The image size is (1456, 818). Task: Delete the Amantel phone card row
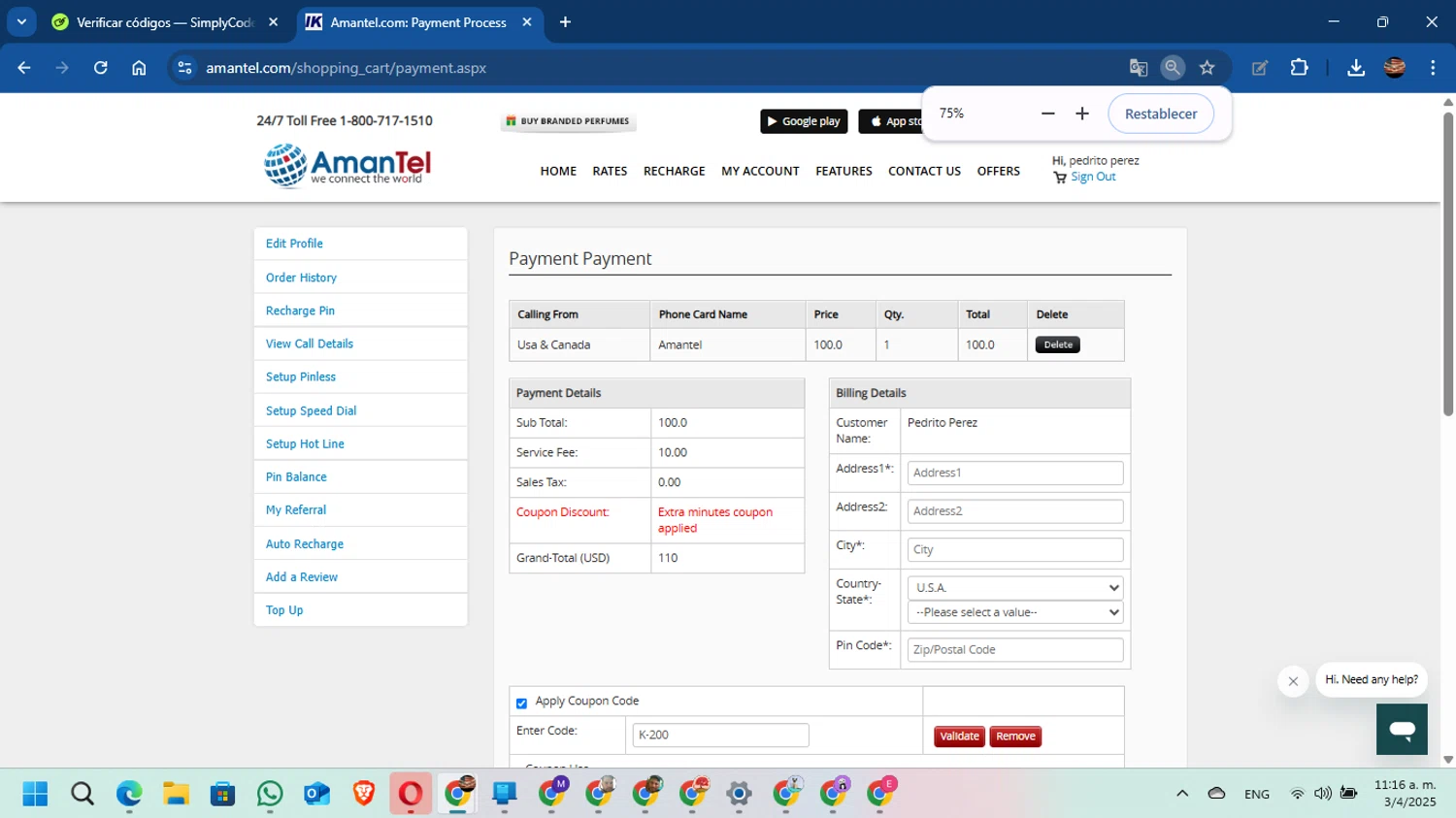(x=1057, y=344)
